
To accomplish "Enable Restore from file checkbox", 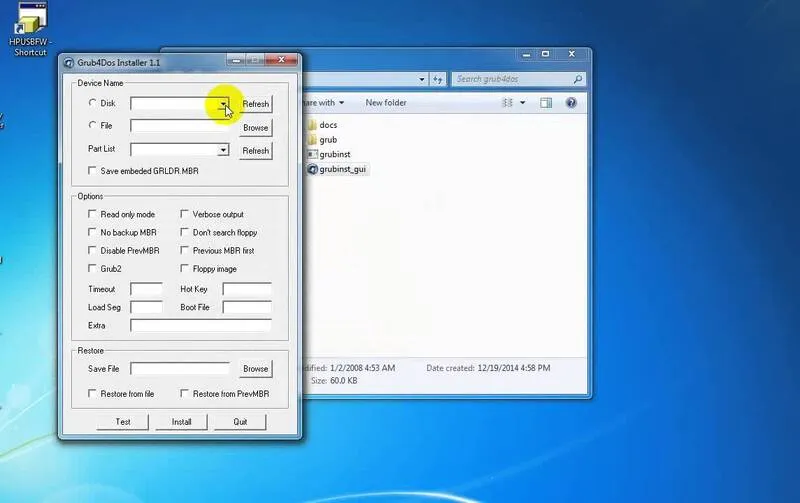I will point(92,393).
